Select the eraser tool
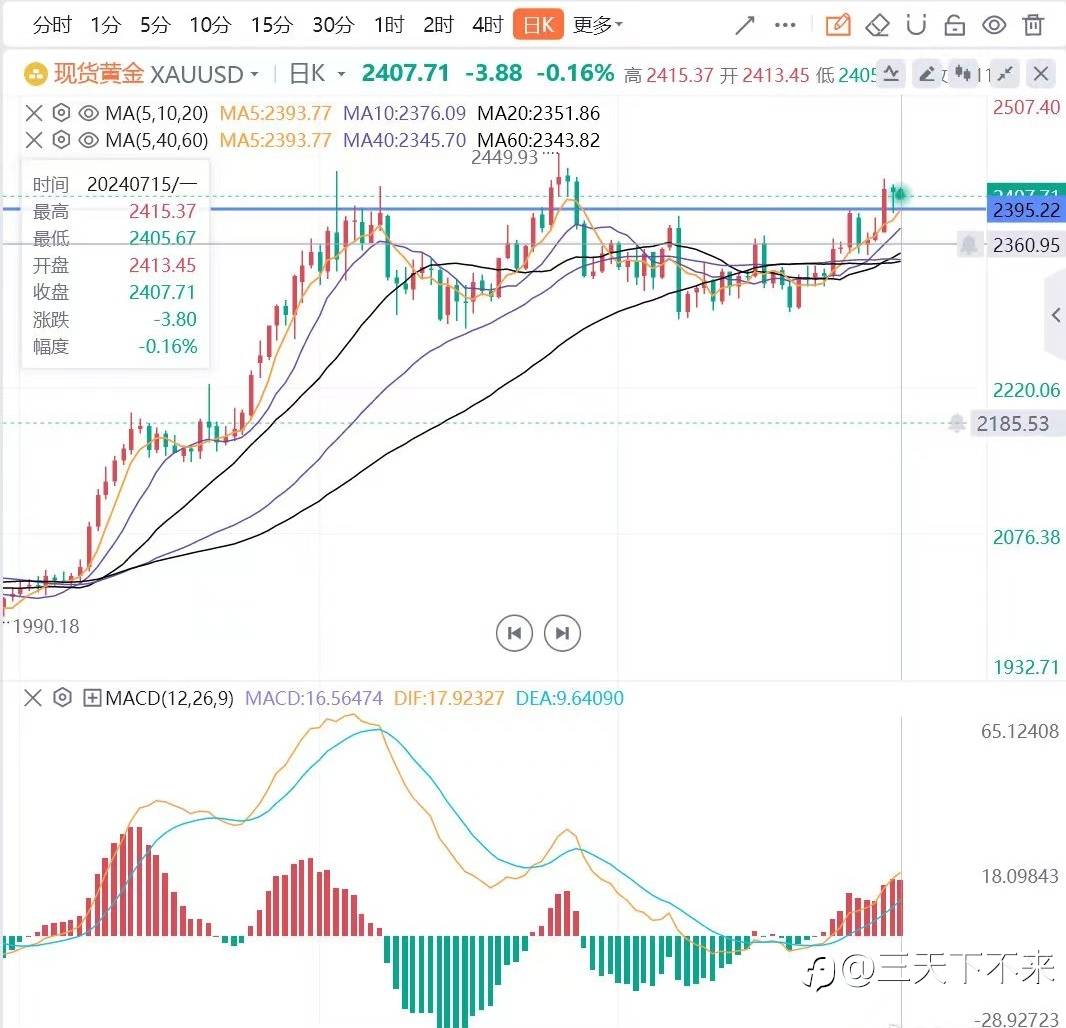The height and width of the screenshot is (1028, 1066). [x=877, y=26]
